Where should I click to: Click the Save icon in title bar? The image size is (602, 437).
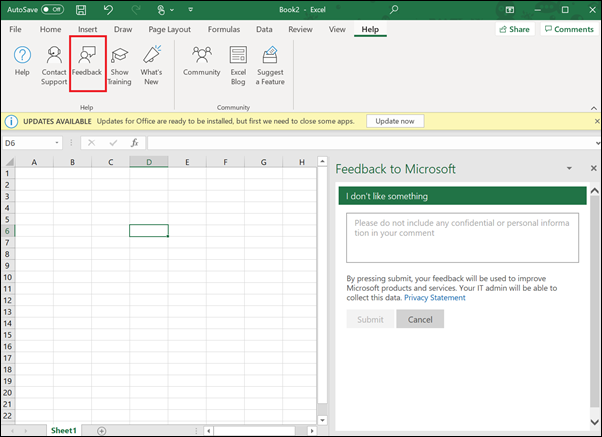tap(81, 9)
